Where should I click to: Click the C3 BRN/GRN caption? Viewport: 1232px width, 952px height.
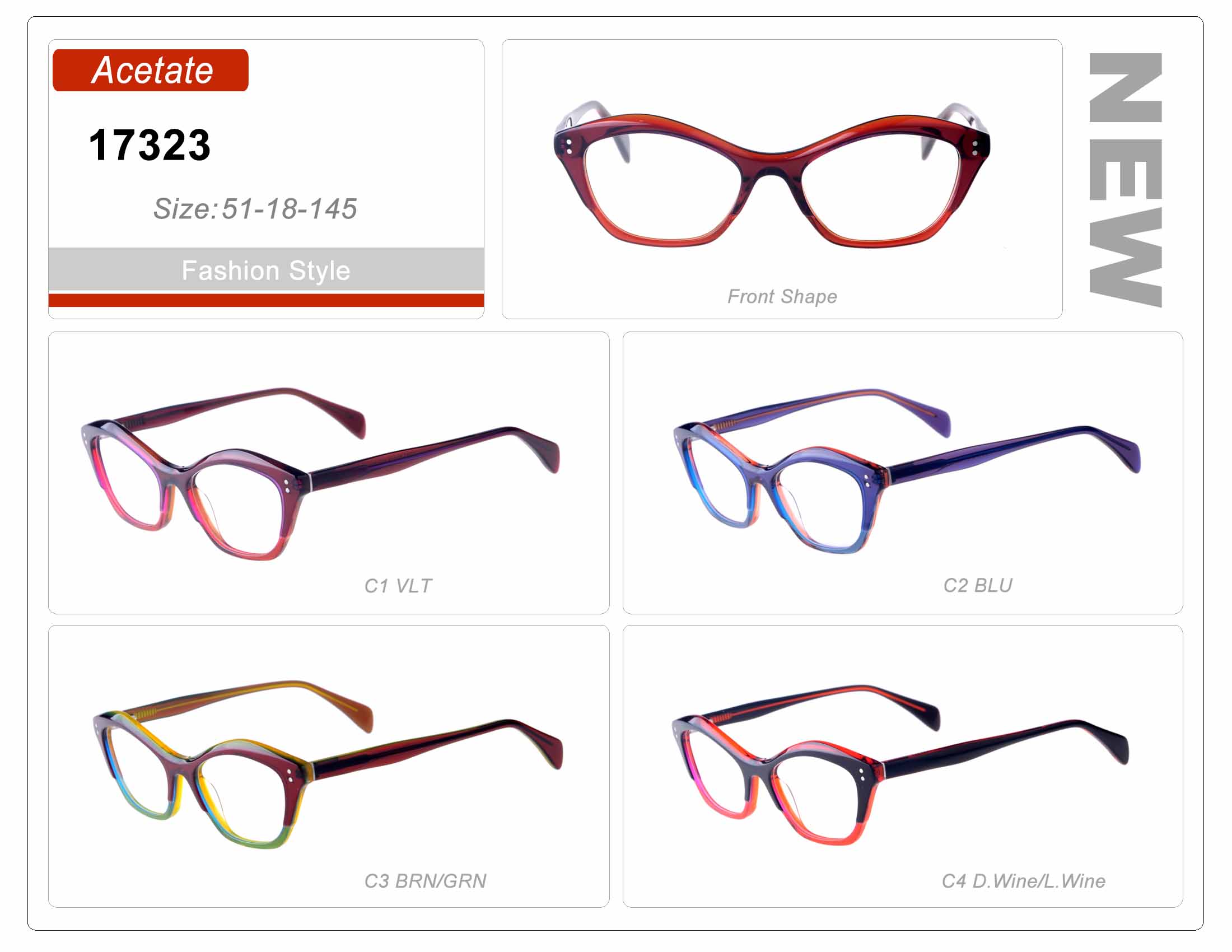pos(425,881)
